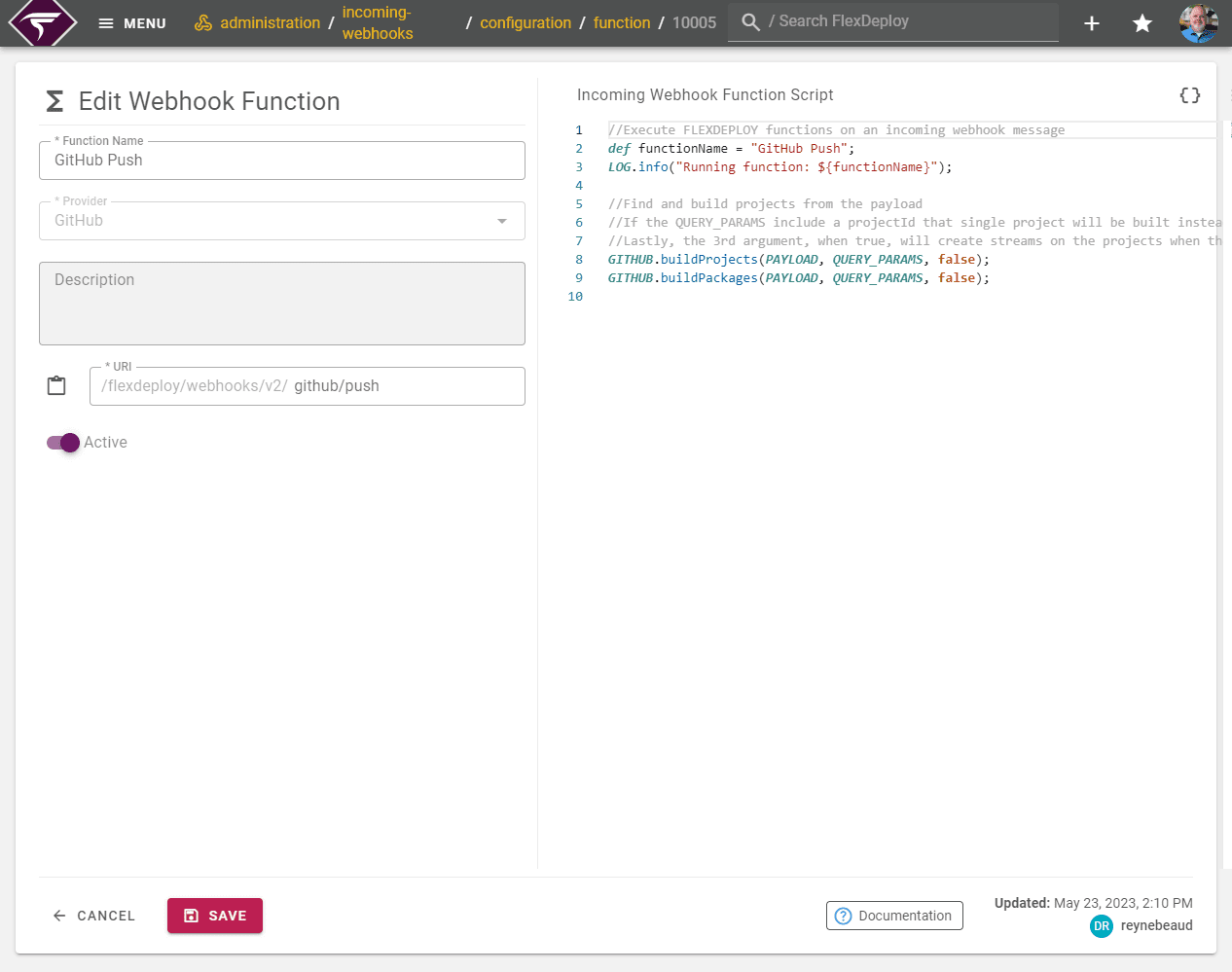Click the Provider GitHub combo box
This screenshot has width=1232, height=972.
pos(272,221)
